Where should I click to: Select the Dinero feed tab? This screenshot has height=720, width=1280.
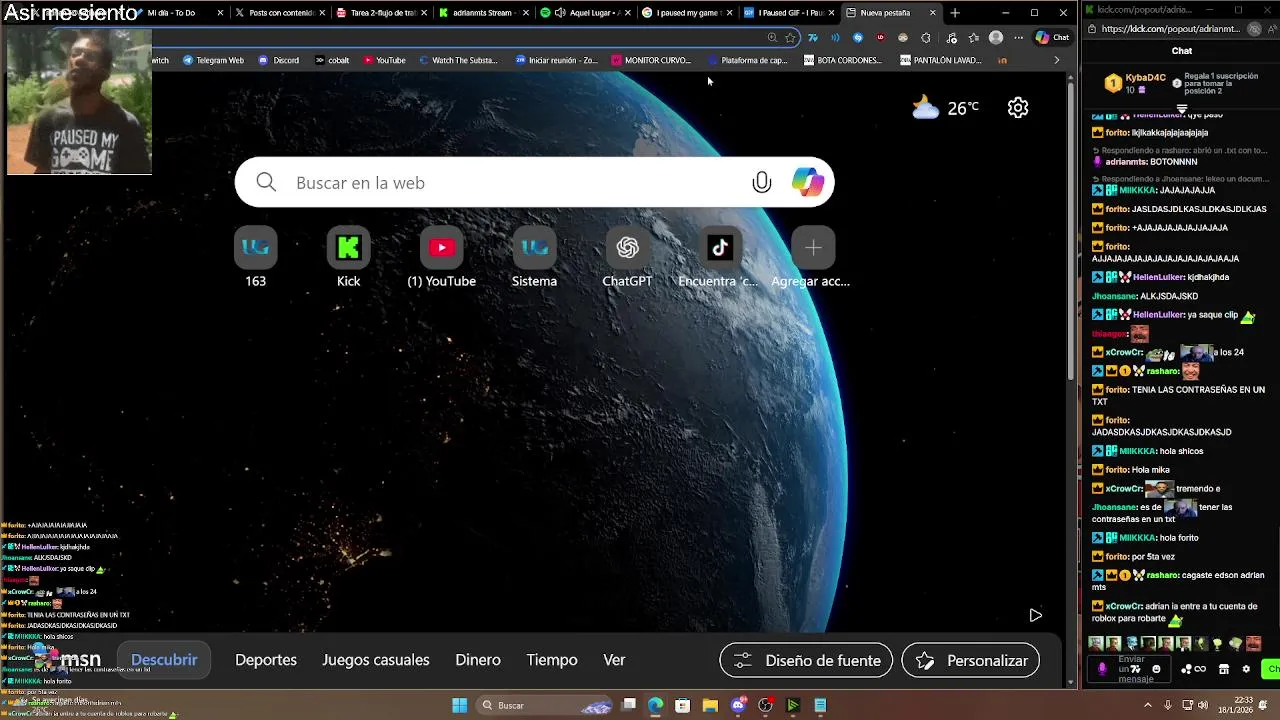[x=478, y=660]
